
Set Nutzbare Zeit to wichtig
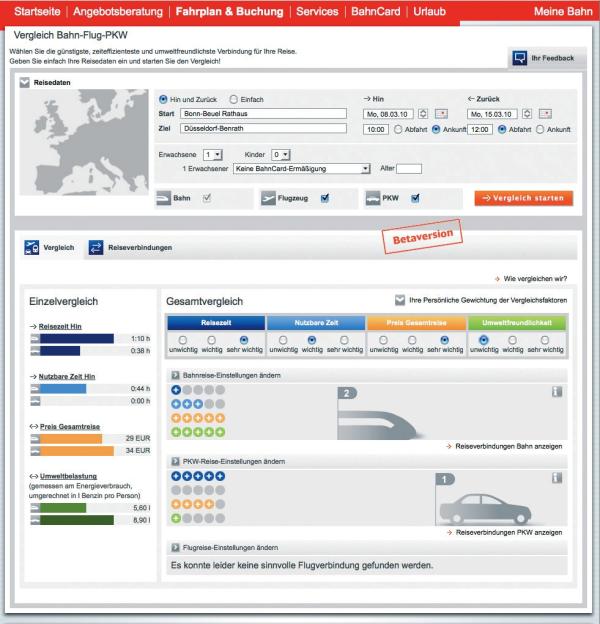tap(312, 340)
